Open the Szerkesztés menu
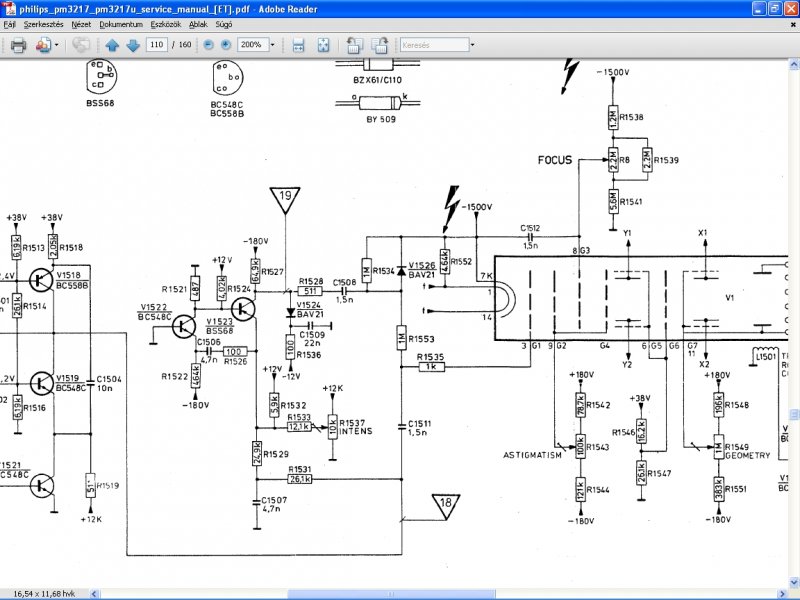The height and width of the screenshot is (600, 800). click(43, 24)
